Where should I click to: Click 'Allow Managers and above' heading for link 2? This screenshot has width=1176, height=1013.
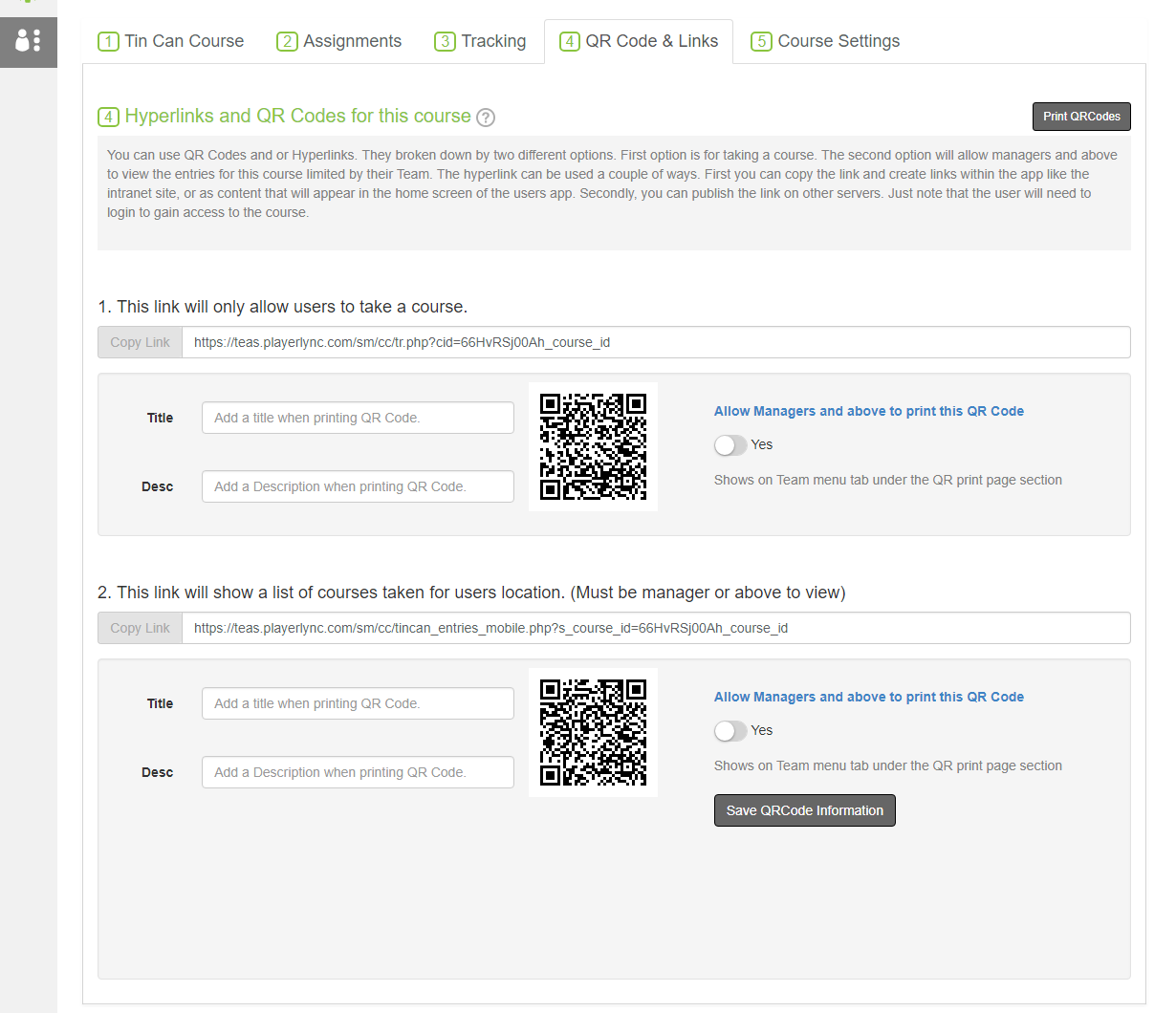(869, 697)
